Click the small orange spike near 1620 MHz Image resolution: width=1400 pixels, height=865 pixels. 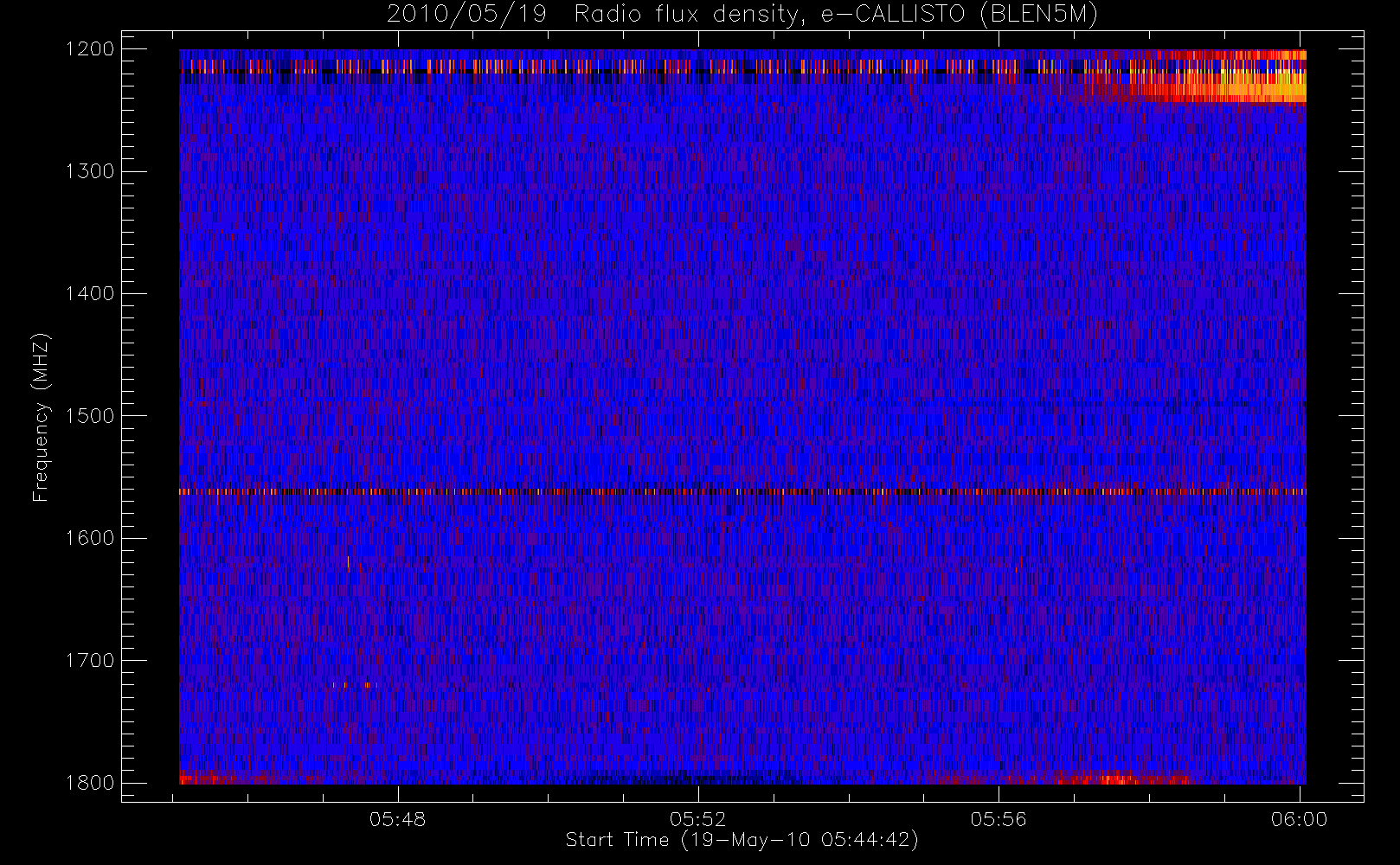348,564
